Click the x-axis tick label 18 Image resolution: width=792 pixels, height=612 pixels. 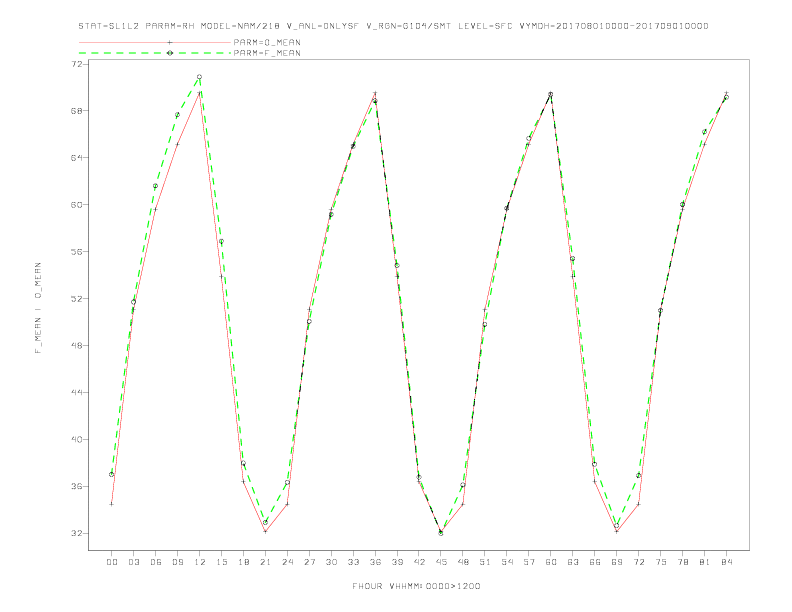[x=243, y=562]
